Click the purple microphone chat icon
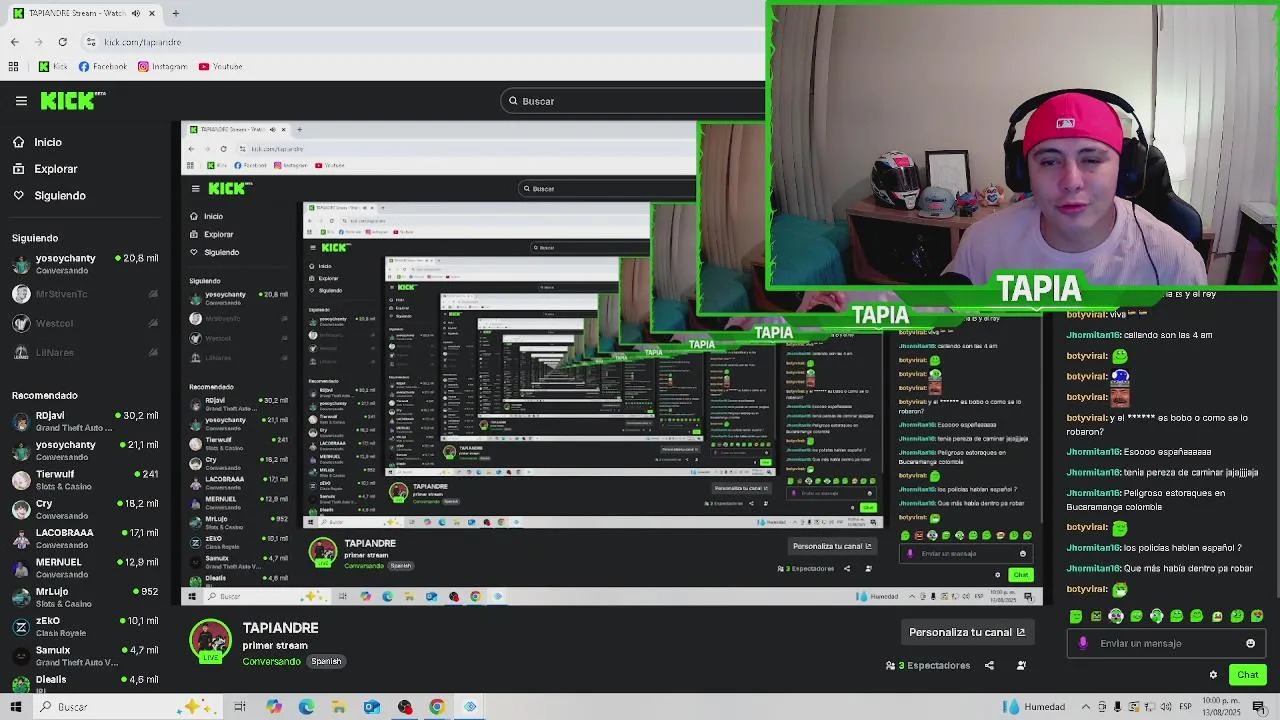1280x720 pixels. (x=1083, y=643)
